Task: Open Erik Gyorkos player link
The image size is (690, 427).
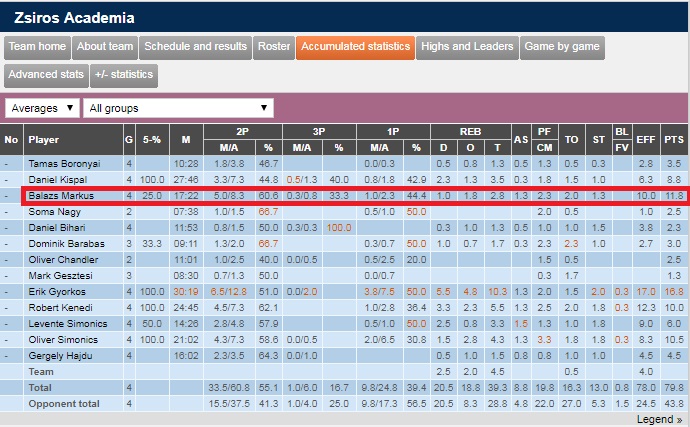Action: pos(56,291)
